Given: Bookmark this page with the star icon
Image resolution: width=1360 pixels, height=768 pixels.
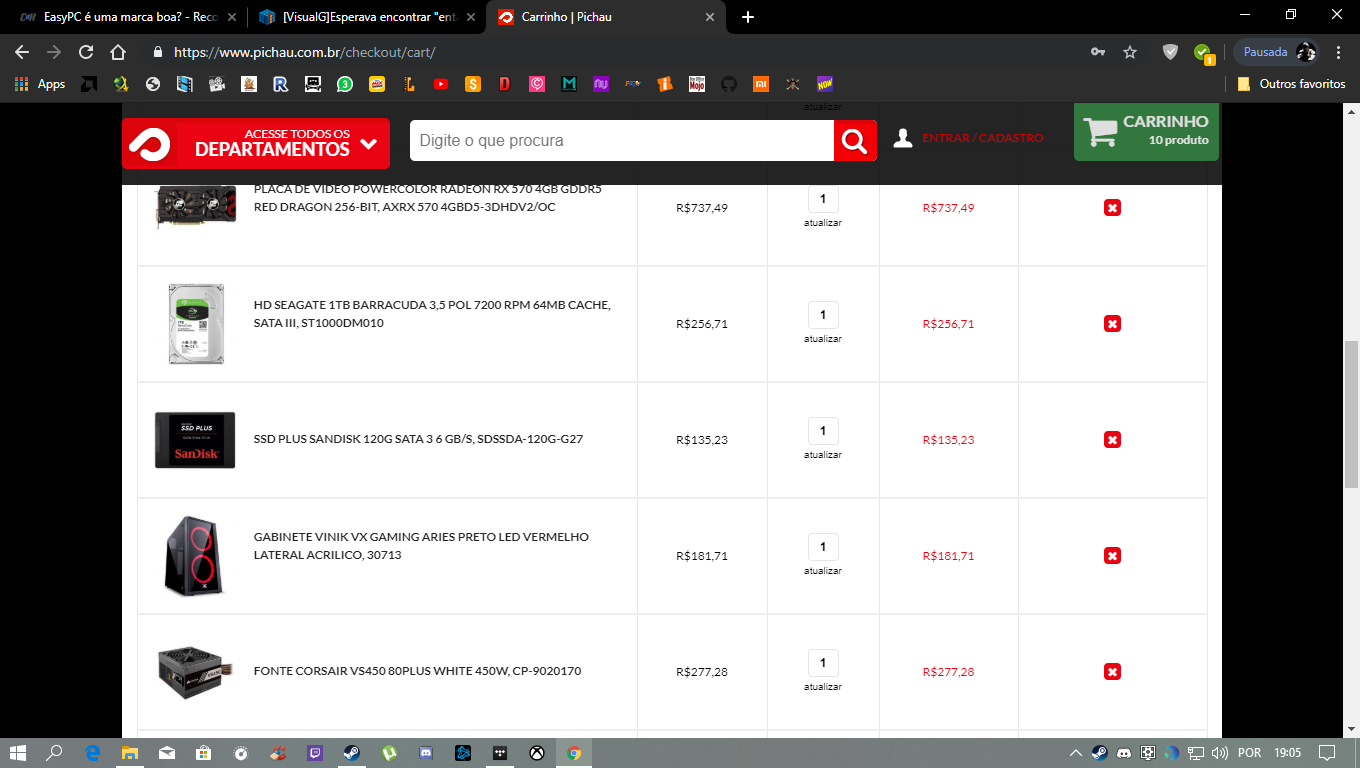Looking at the screenshot, I should (1130, 52).
